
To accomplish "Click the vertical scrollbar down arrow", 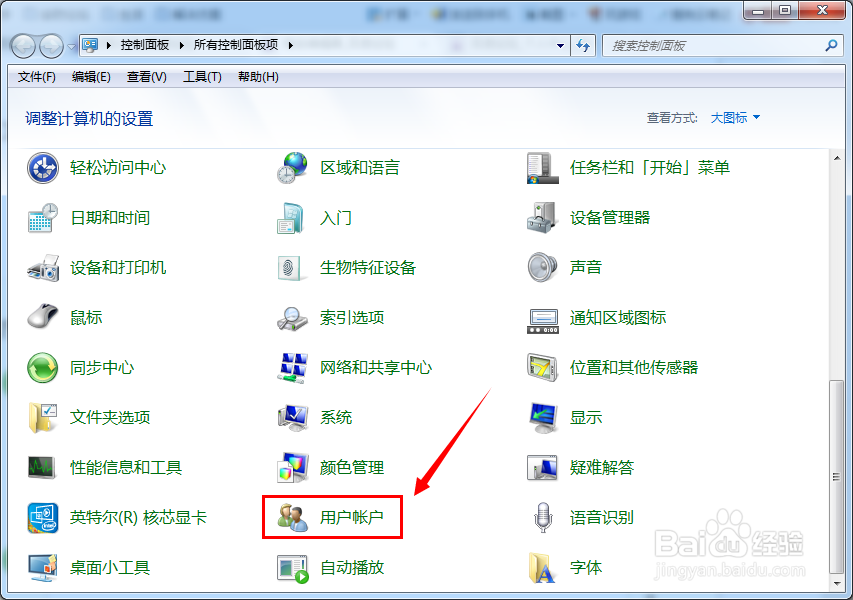I will click(x=837, y=584).
